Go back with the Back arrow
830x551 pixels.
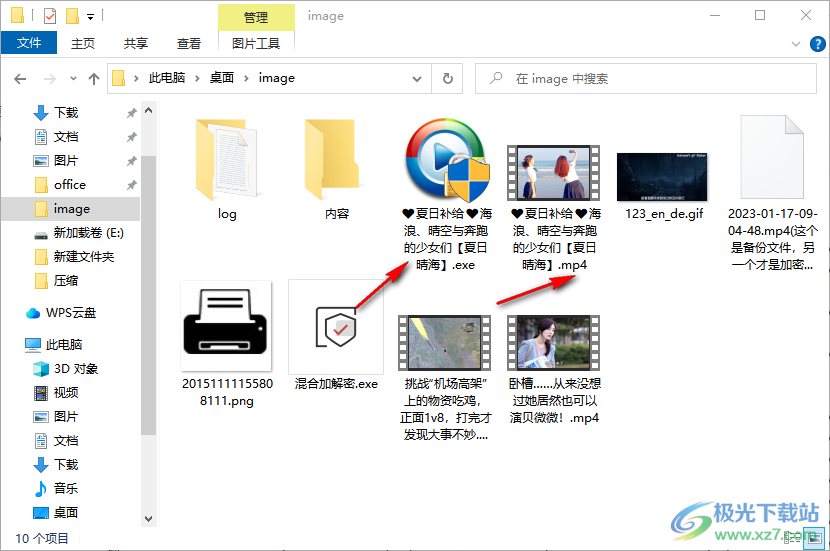click(20, 79)
